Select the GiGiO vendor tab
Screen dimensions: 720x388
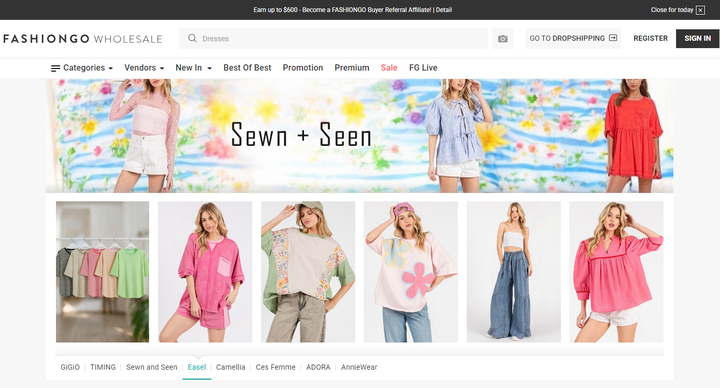[x=70, y=367]
